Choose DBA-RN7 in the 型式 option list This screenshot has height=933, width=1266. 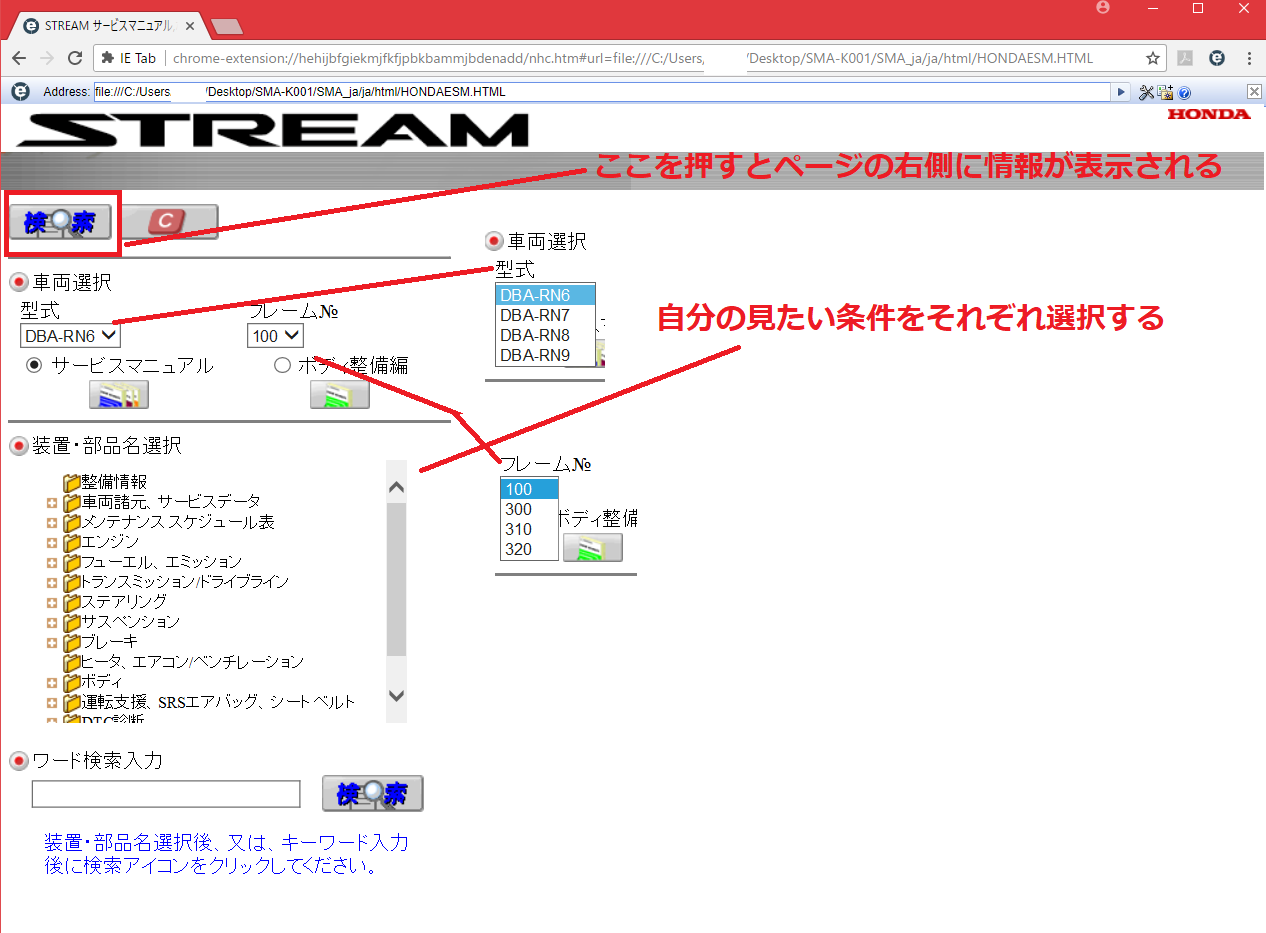pyautogui.click(x=545, y=315)
